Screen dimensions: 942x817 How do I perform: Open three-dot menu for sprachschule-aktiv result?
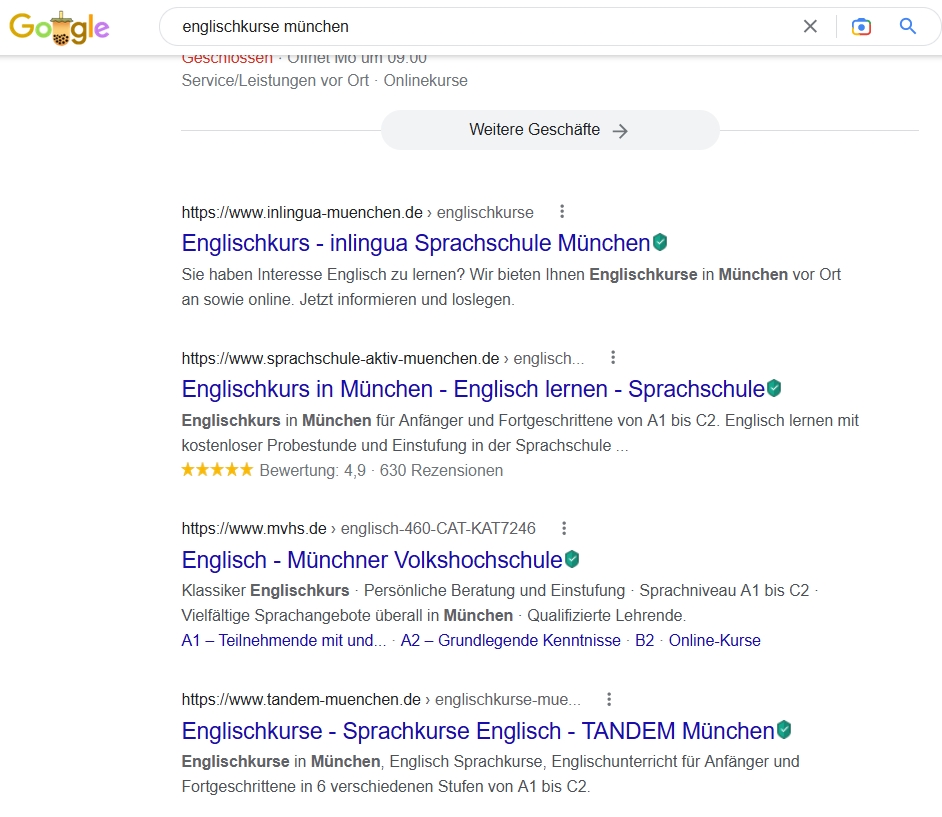click(613, 358)
